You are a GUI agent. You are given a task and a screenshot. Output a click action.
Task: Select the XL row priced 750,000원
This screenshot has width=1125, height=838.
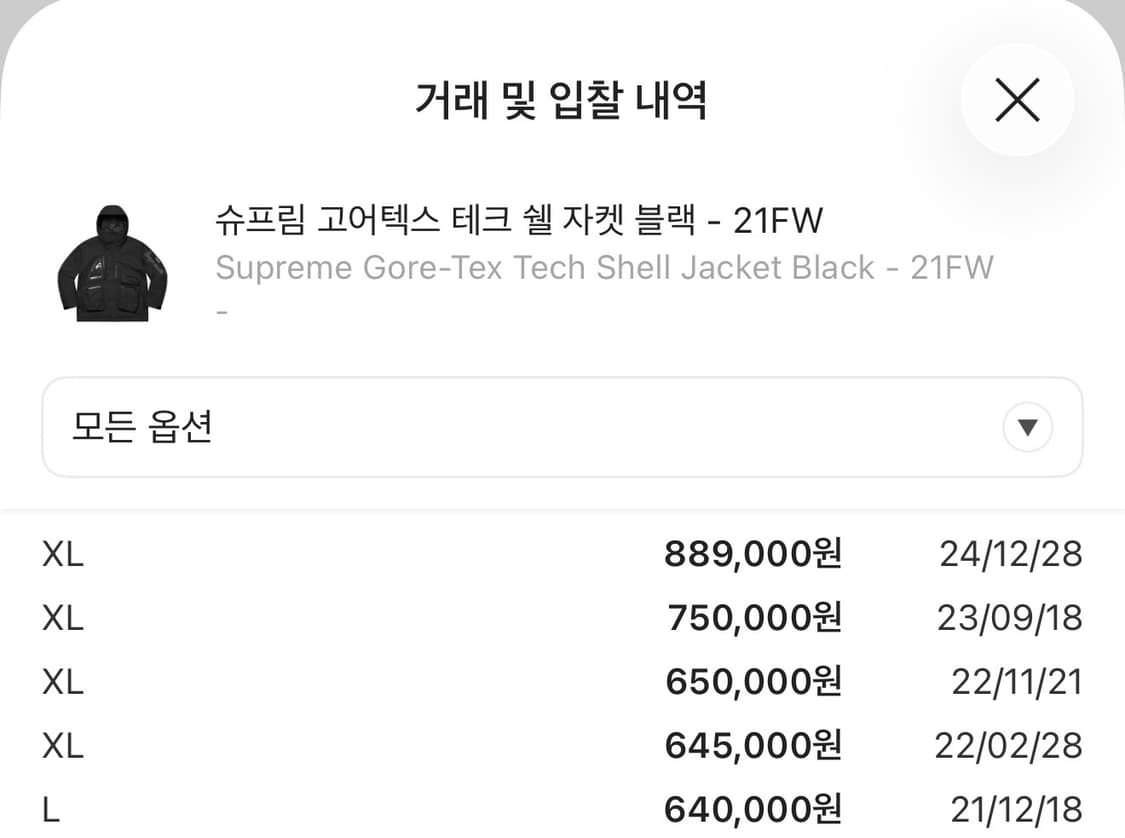[x=562, y=617]
